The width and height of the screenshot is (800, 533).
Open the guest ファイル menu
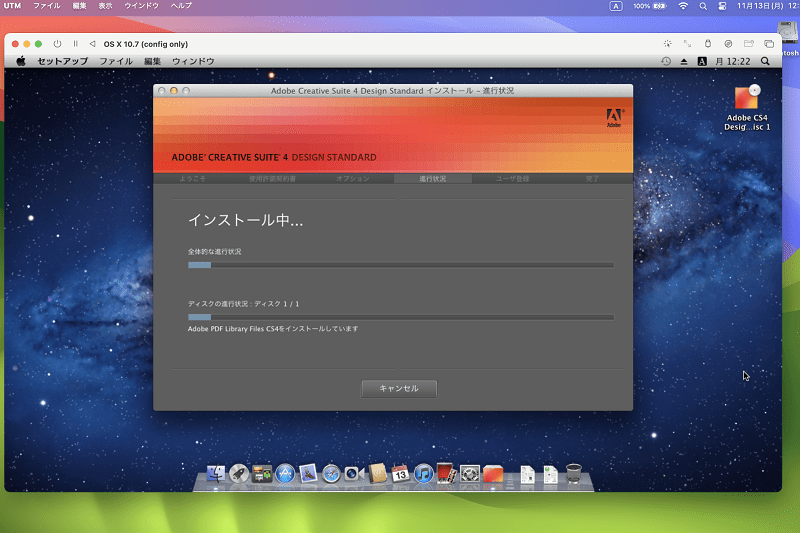click(116, 61)
